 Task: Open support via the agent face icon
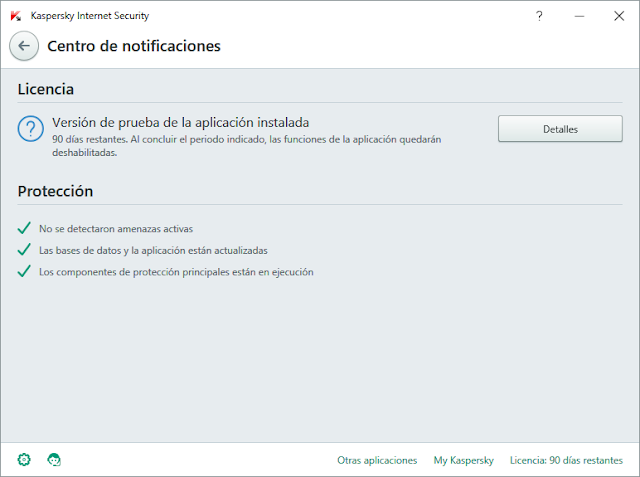(54, 460)
